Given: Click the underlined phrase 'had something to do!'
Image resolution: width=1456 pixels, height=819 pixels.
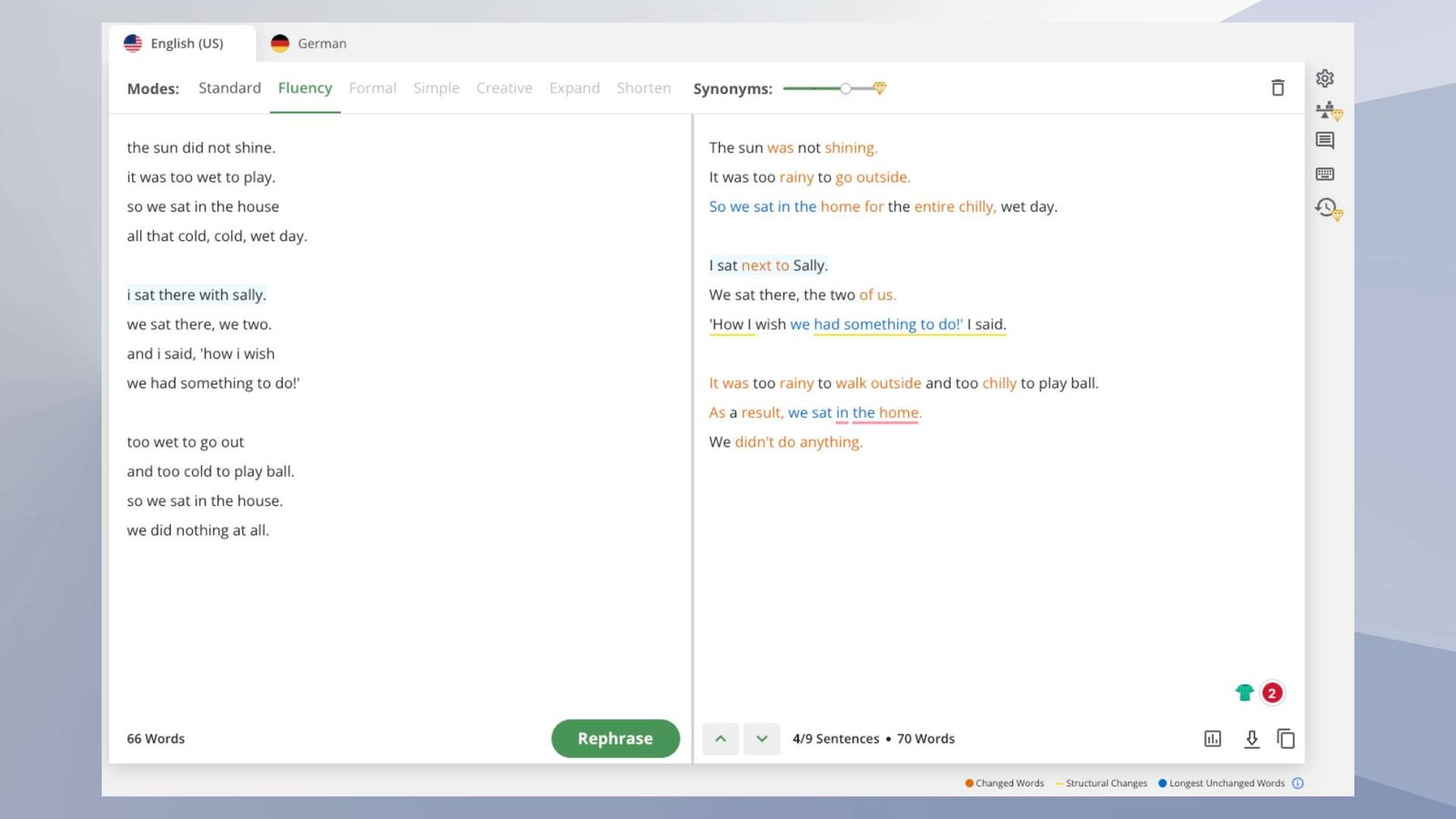Looking at the screenshot, I should [x=888, y=325].
